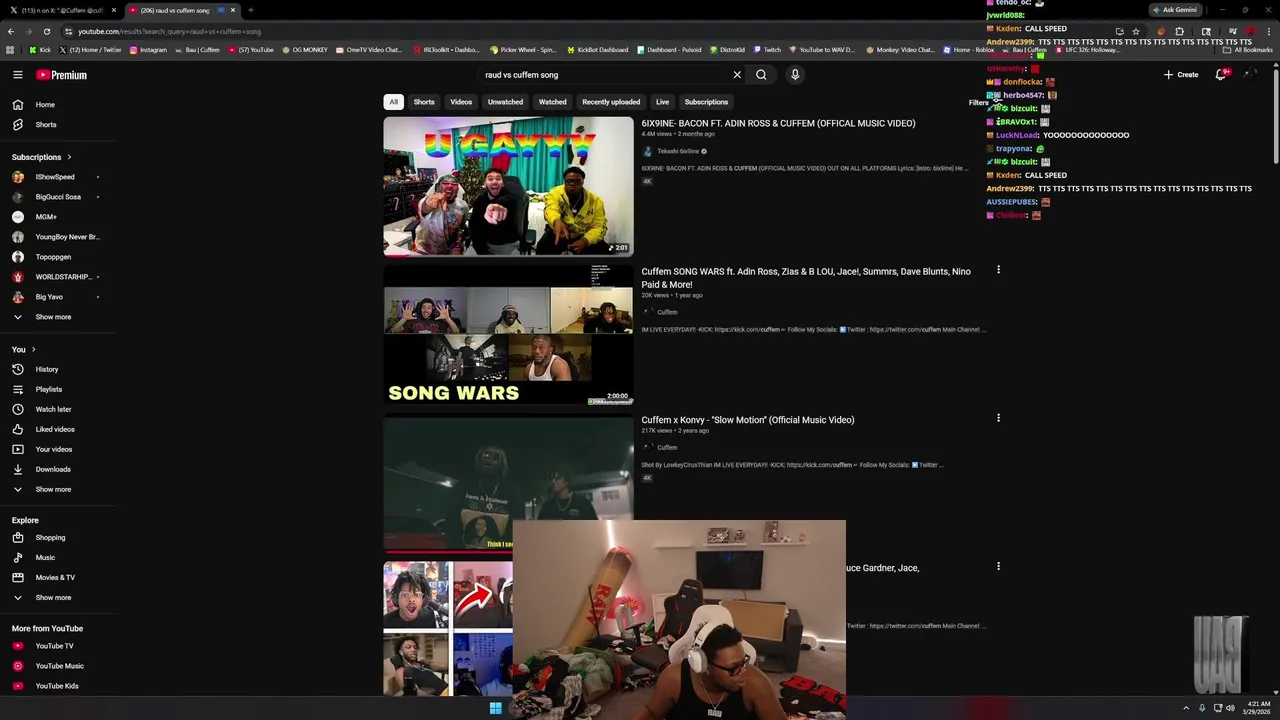Click the magnifier search button

(761, 75)
